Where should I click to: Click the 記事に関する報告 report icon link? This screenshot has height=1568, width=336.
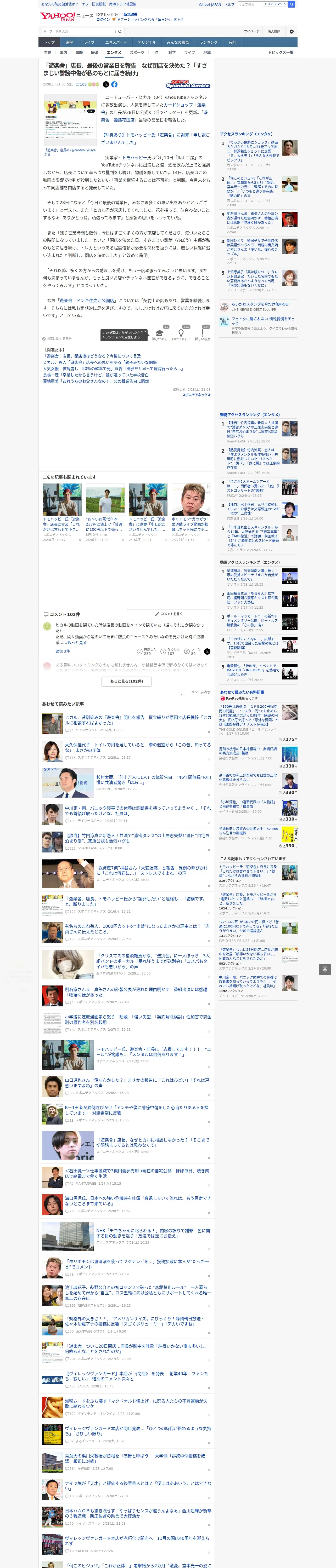[57, 338]
